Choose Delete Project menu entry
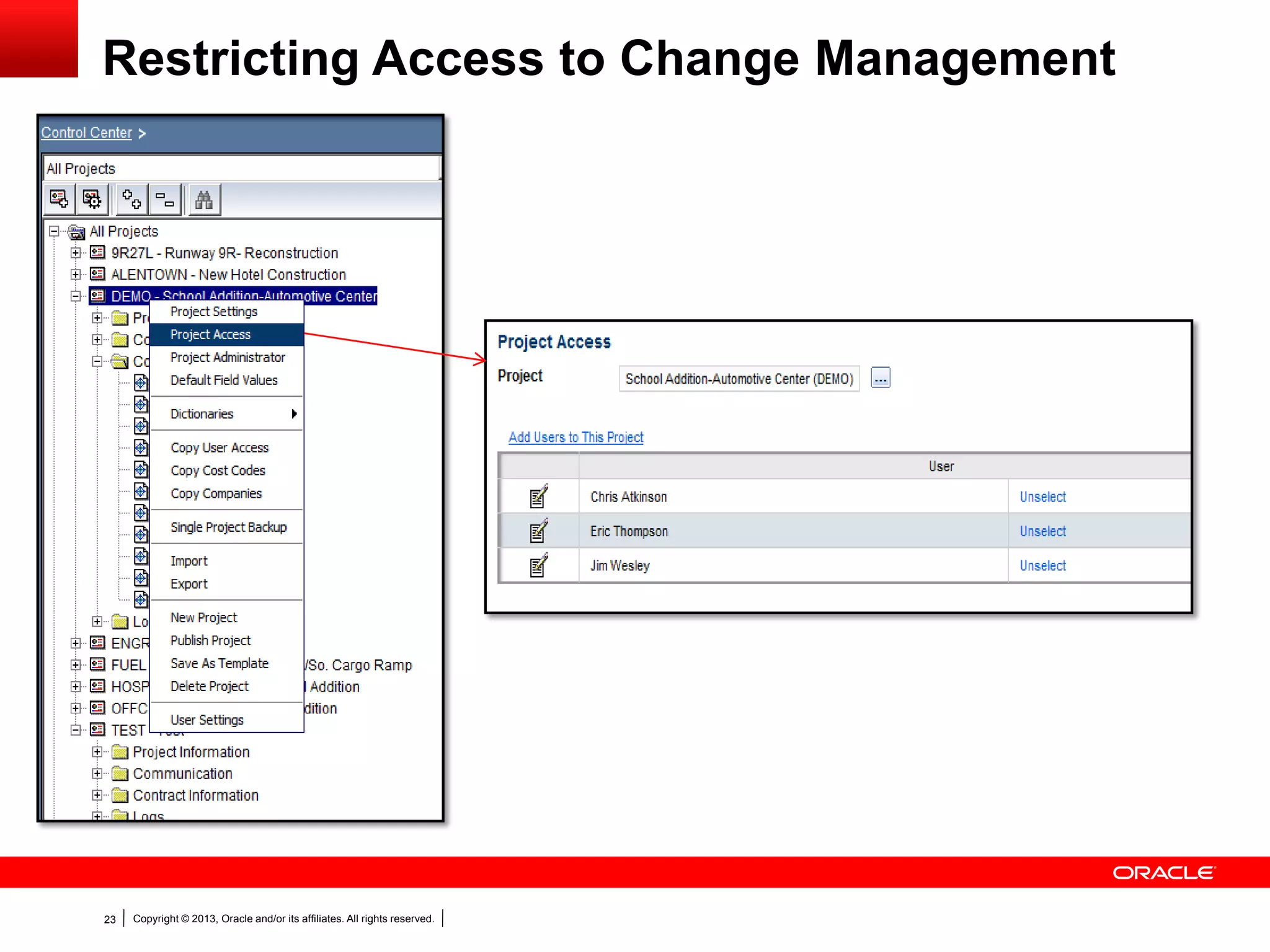 227,687
